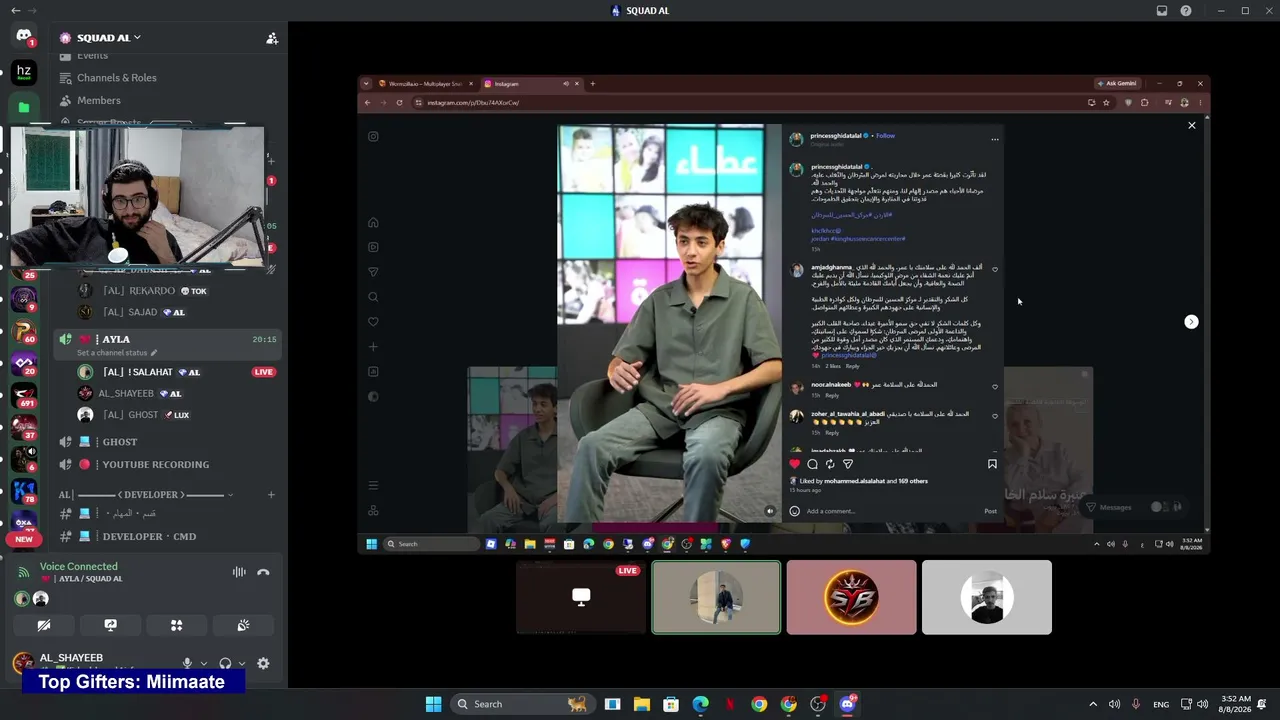Open a new tab in the stream's browser

point(592,84)
